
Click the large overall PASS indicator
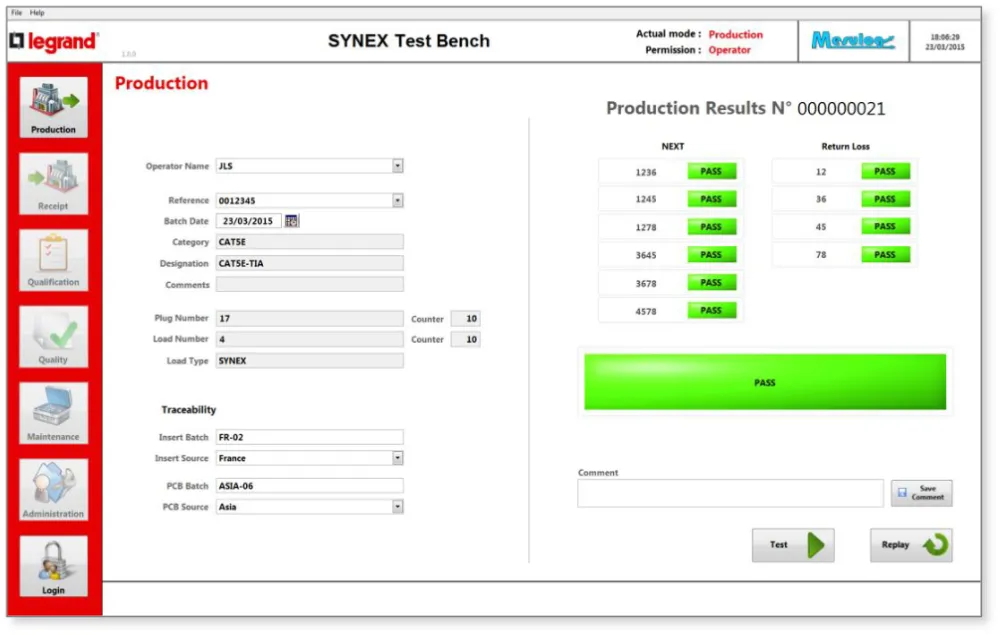click(765, 382)
